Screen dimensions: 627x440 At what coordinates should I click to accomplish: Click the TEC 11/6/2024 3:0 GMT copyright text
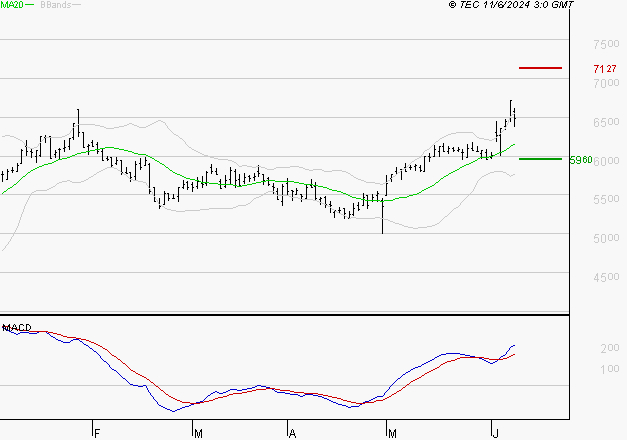(x=511, y=5)
